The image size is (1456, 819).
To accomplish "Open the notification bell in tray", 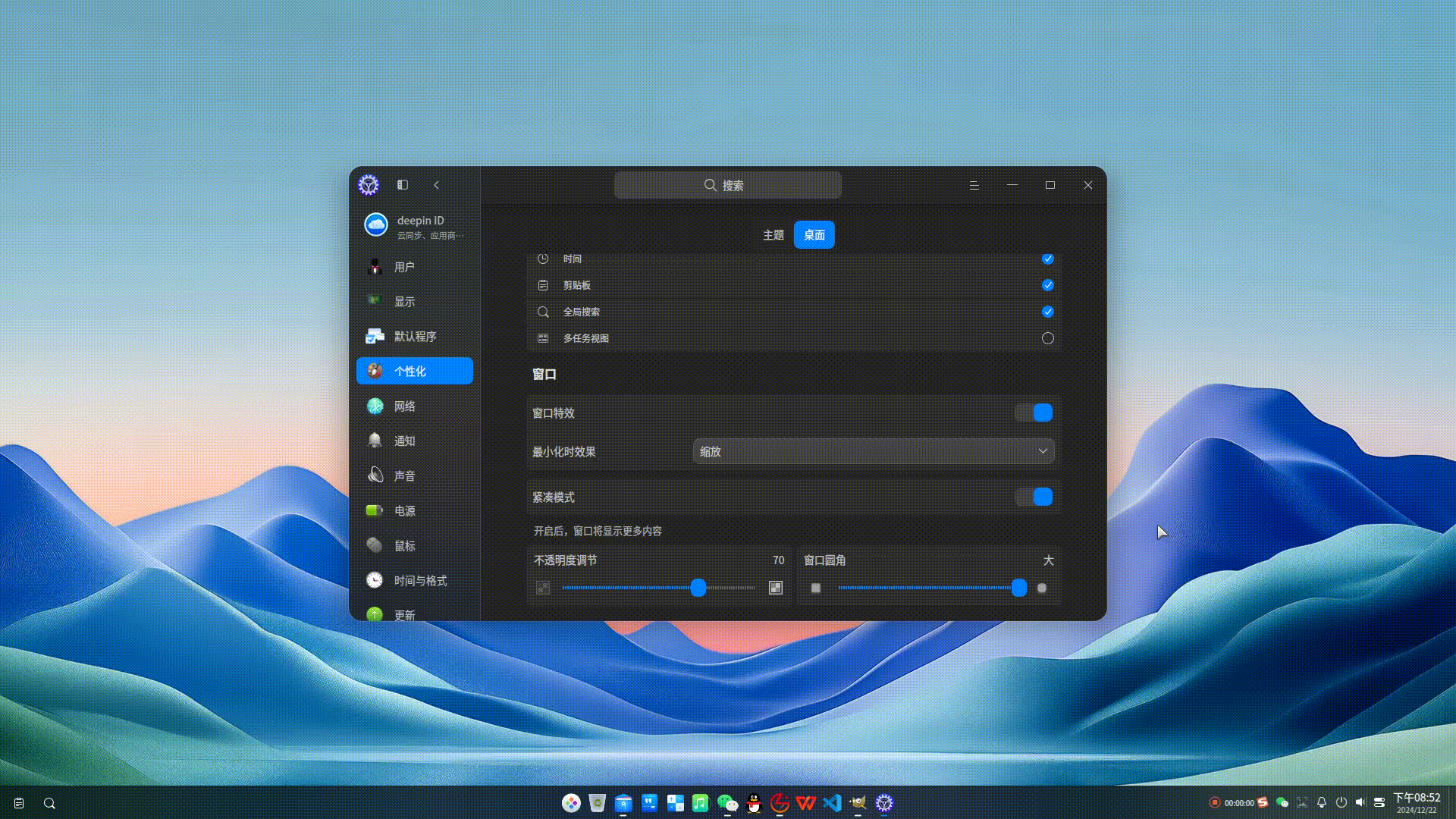I will (1322, 802).
